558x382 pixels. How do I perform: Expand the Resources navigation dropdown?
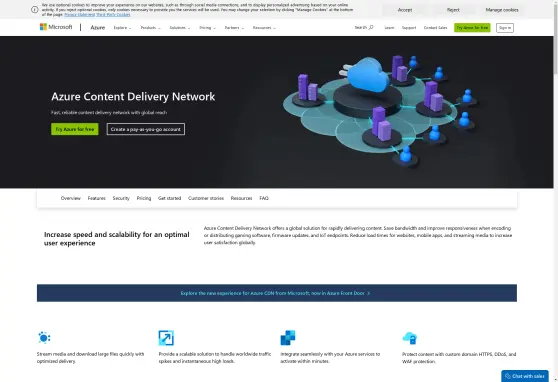[x=264, y=28]
